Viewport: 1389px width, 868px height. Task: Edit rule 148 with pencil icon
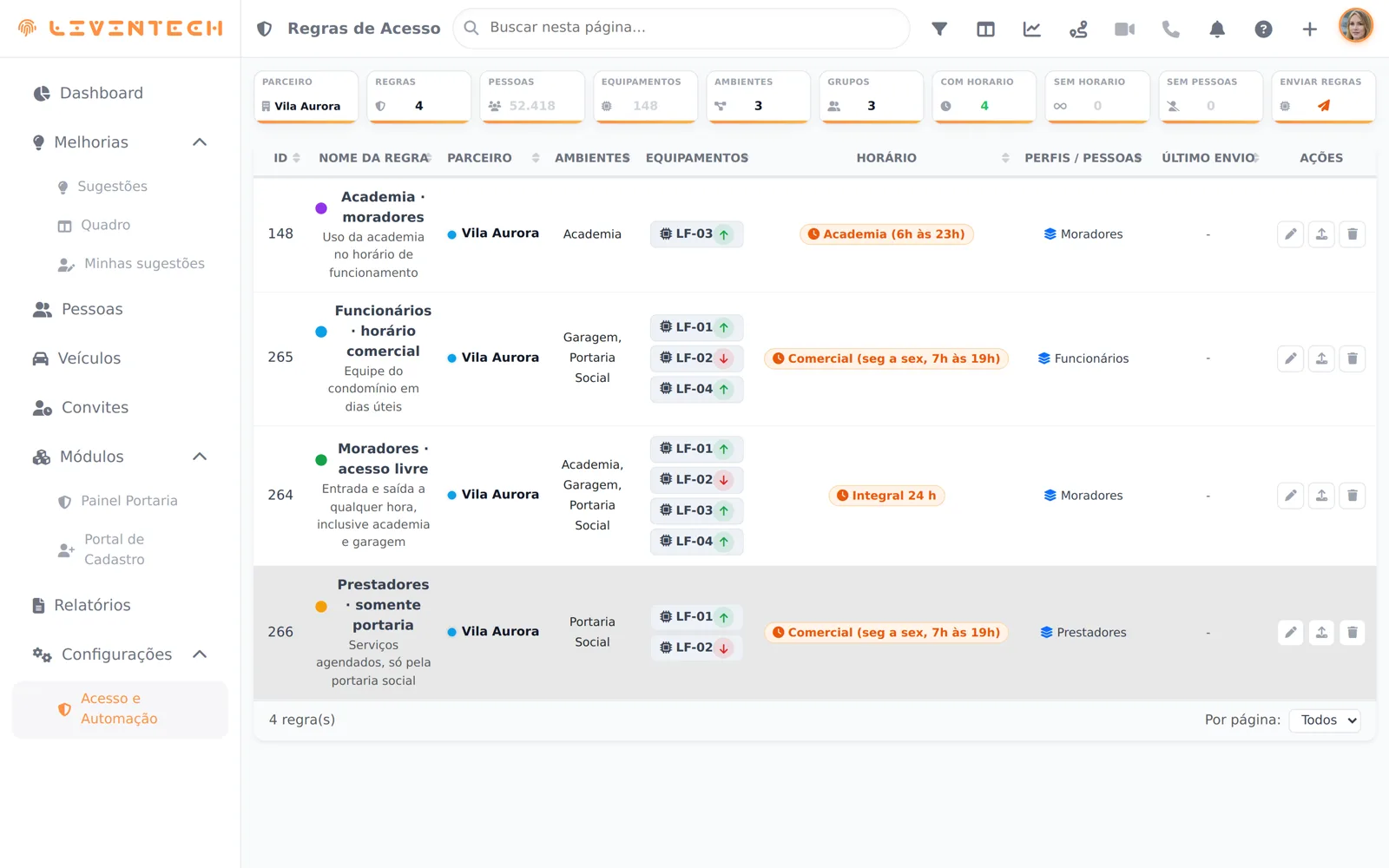tap(1291, 234)
